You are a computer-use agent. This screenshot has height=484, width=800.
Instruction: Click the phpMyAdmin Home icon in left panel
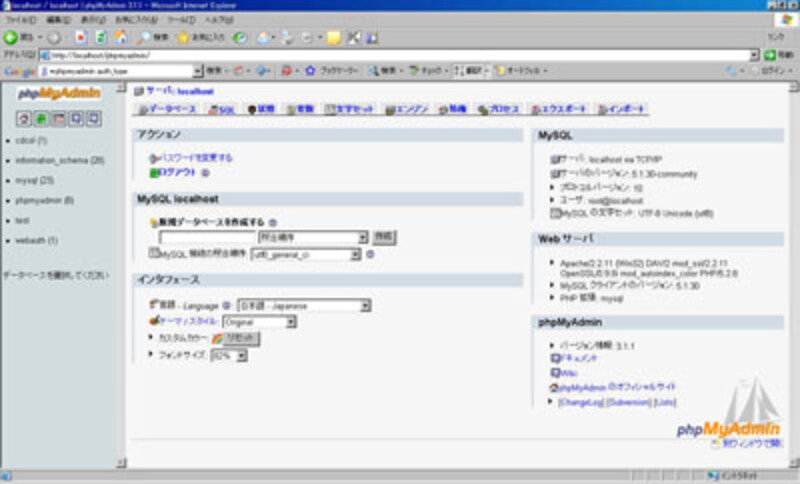click(x=23, y=119)
